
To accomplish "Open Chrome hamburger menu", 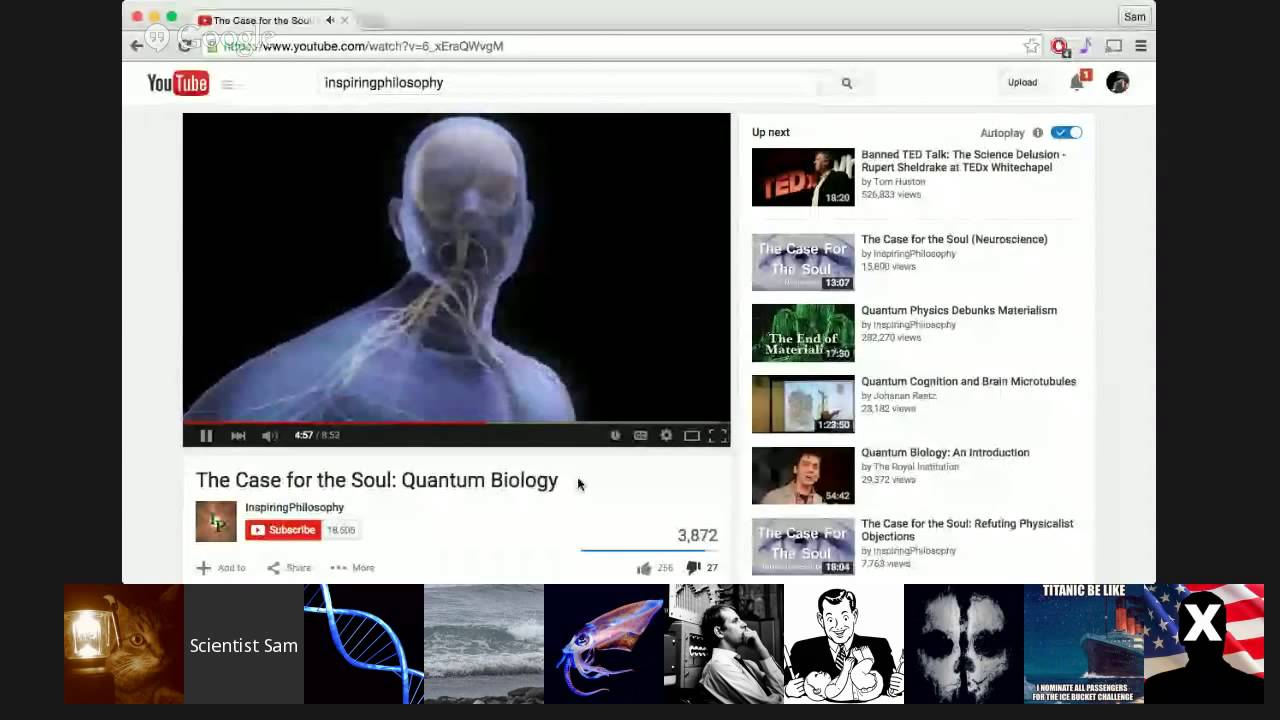I will coord(1141,46).
